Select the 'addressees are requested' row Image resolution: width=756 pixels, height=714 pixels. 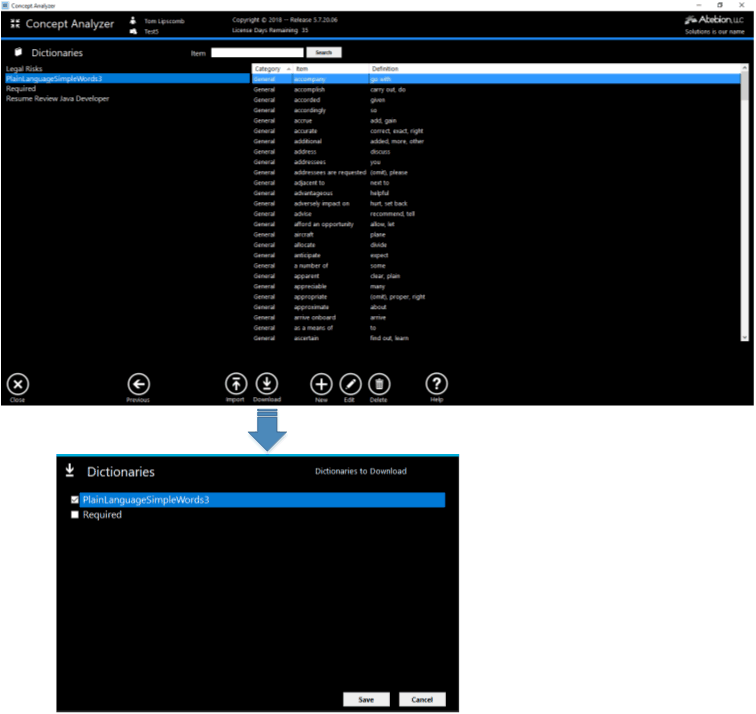(496, 173)
